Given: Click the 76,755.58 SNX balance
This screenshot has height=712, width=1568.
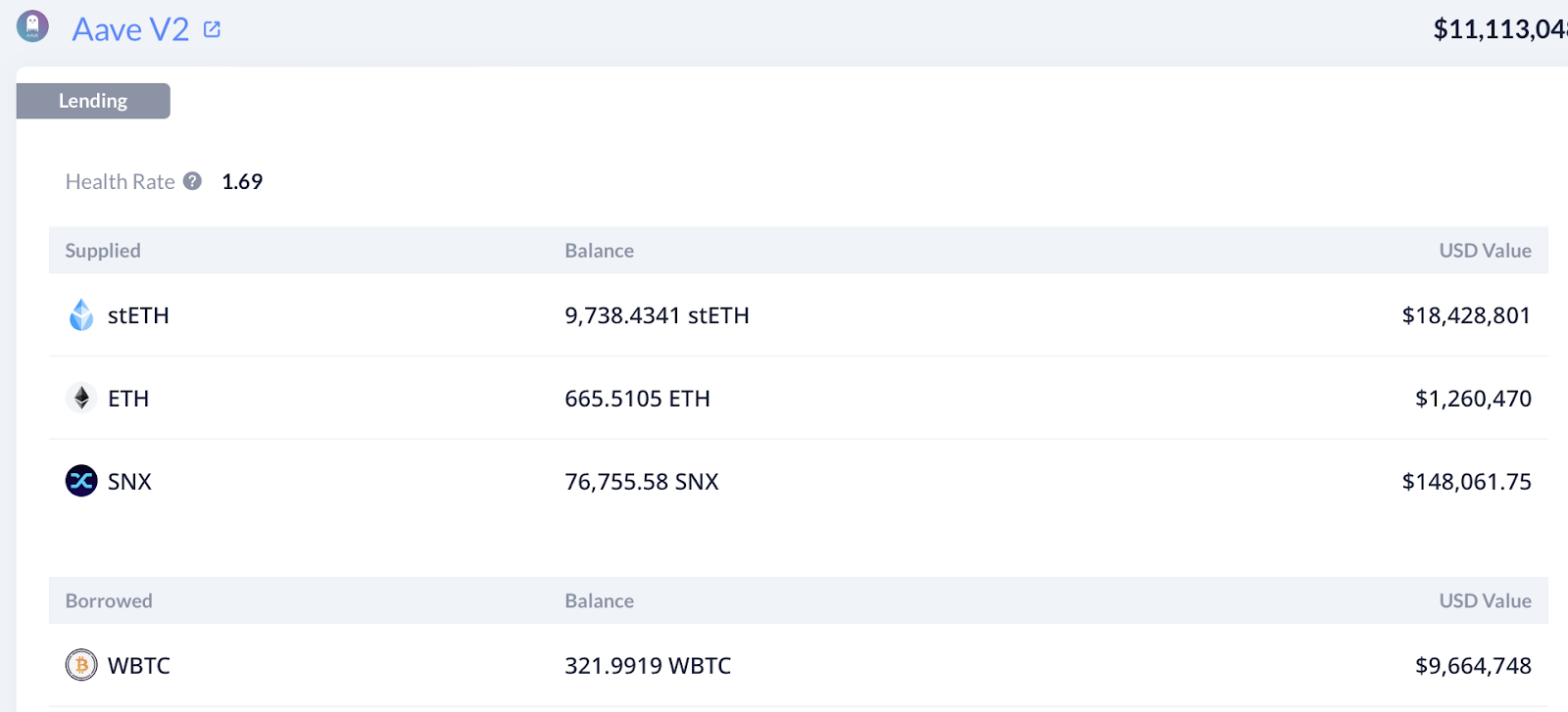Looking at the screenshot, I should tap(641, 482).
